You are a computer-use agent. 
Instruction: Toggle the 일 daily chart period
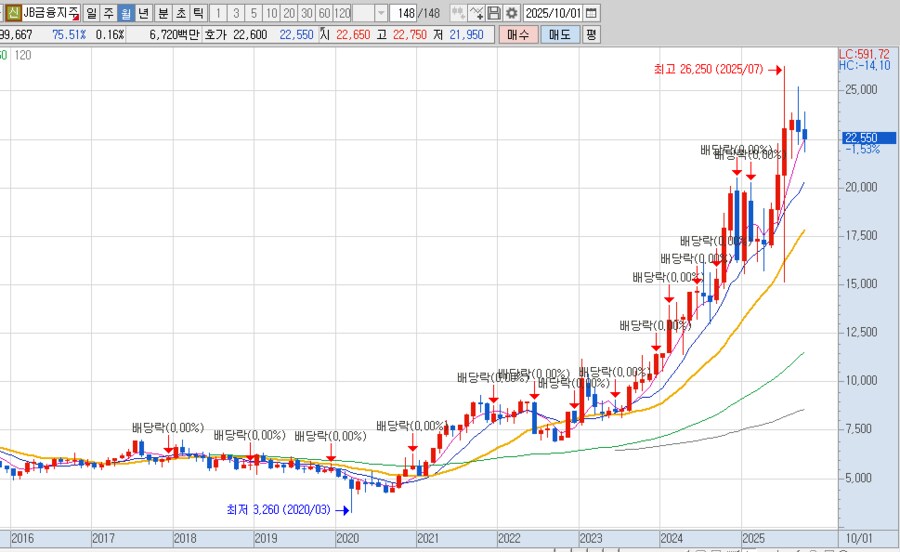click(x=92, y=13)
